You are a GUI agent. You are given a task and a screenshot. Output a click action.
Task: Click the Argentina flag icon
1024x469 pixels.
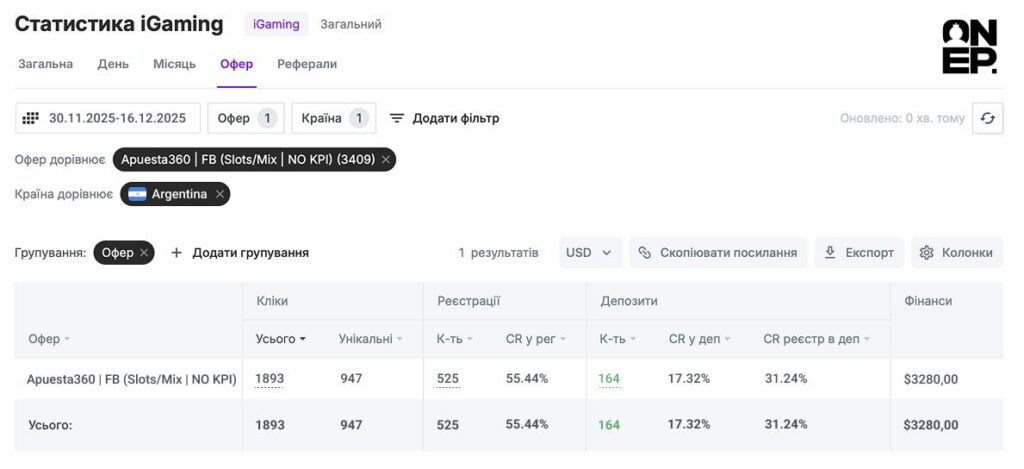137,194
